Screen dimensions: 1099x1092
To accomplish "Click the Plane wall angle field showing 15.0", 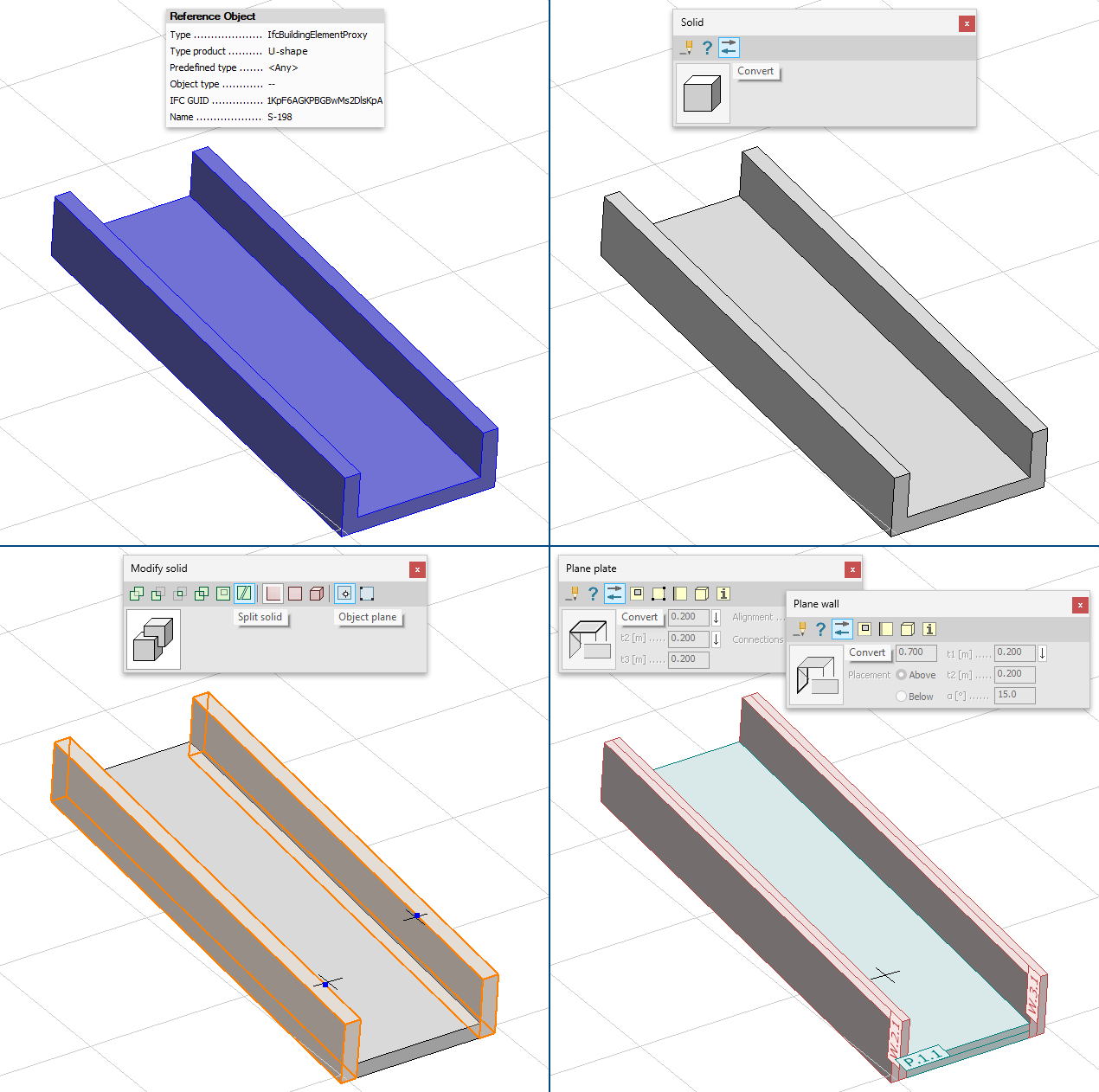I will click(x=1014, y=695).
